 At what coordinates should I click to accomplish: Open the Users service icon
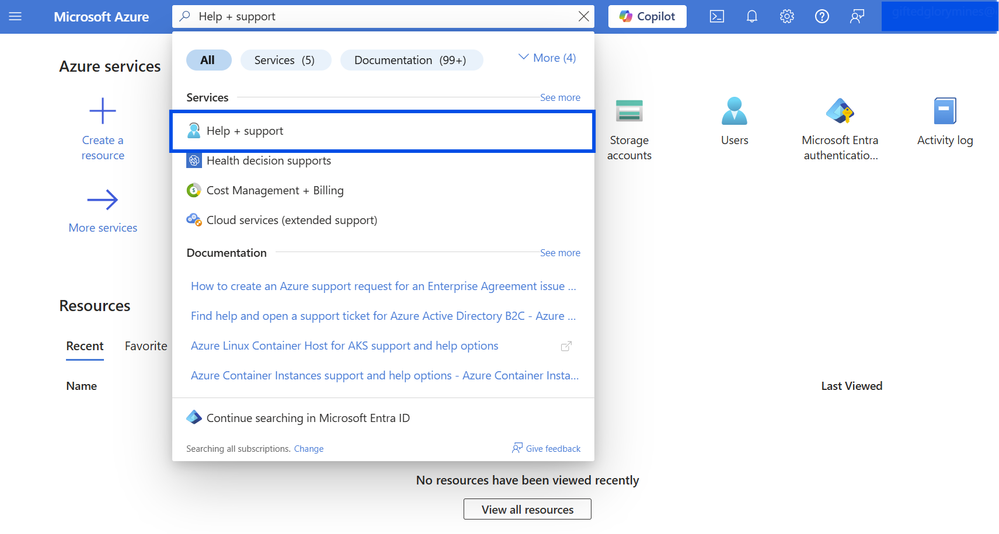734,111
